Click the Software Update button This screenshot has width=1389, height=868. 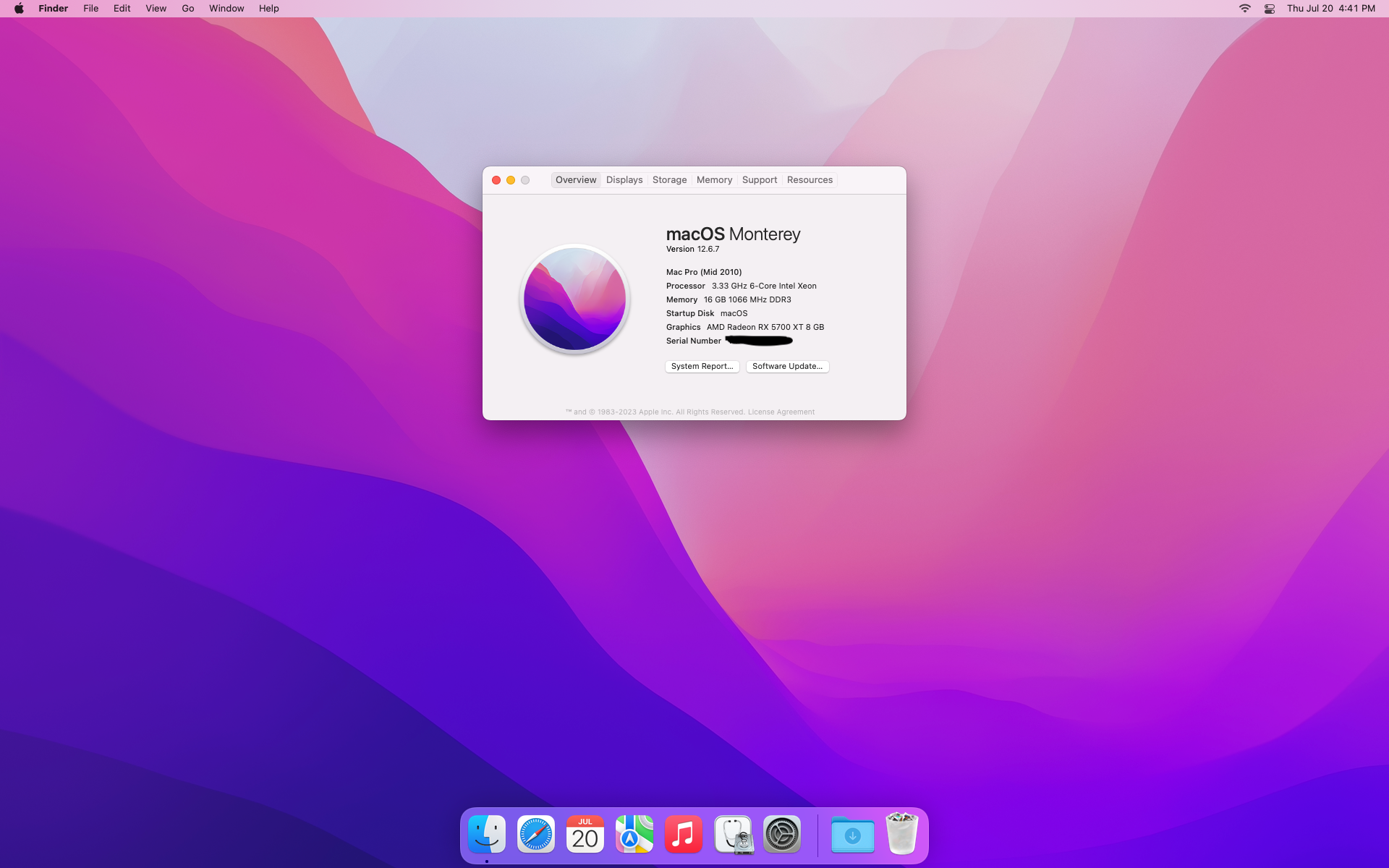click(787, 367)
